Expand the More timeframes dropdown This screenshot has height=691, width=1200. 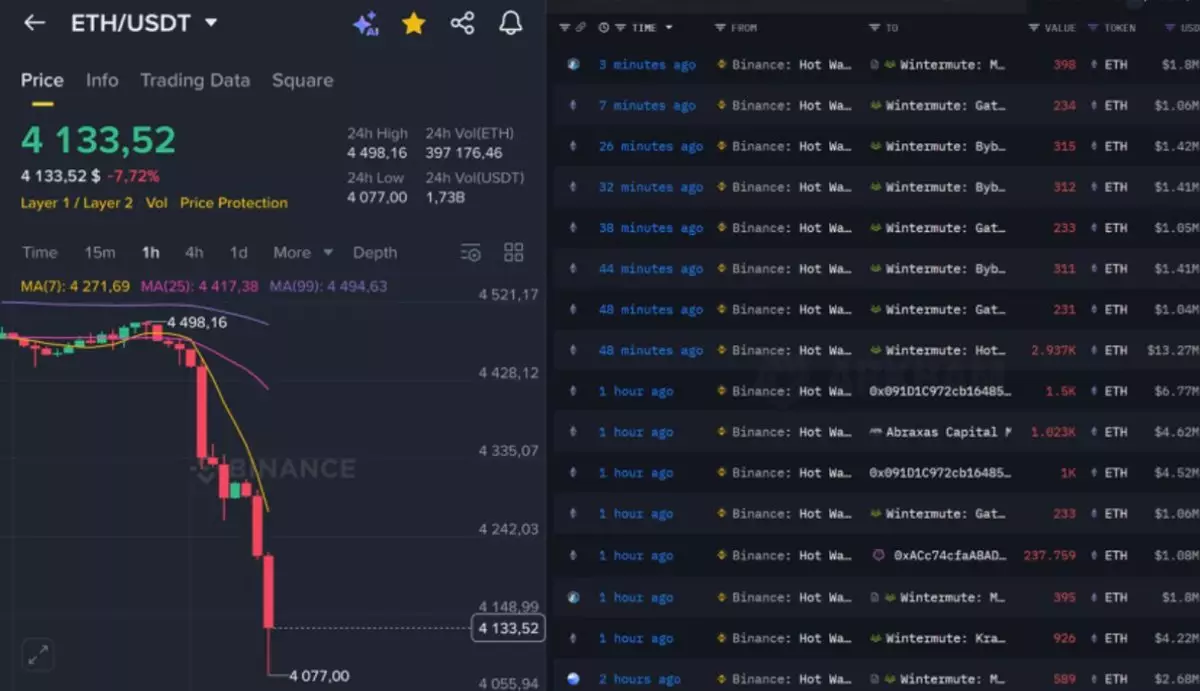point(303,253)
